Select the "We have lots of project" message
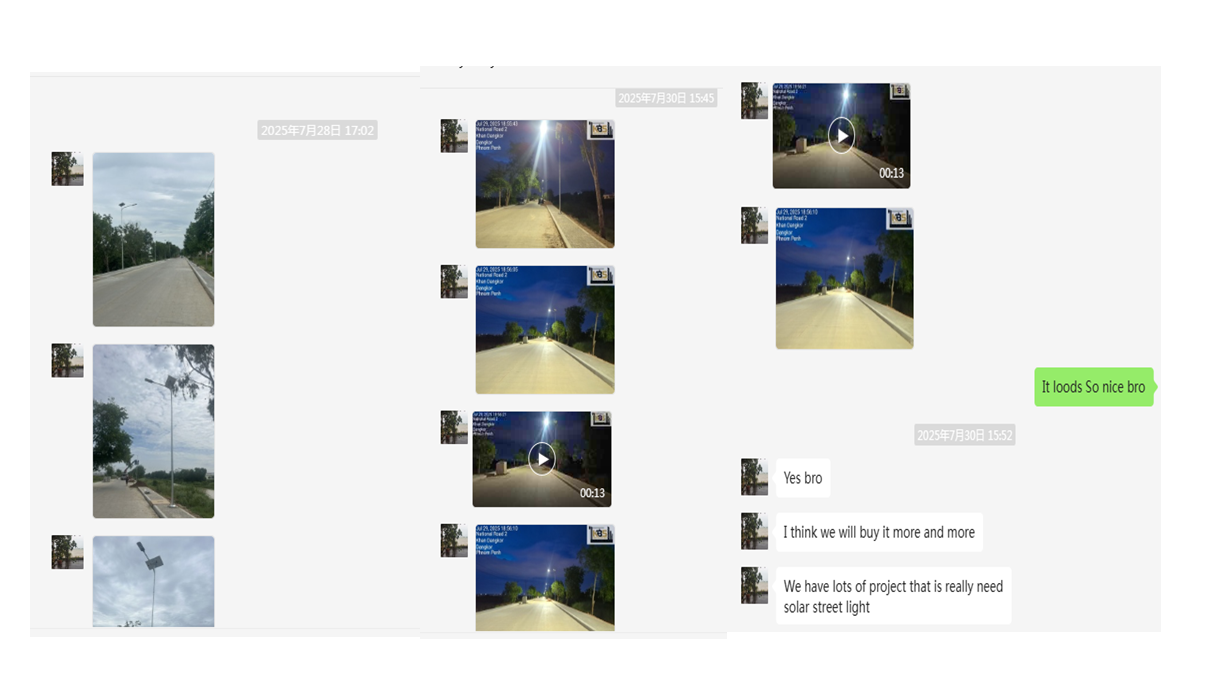Viewport: 1222px width, 695px height. click(892, 596)
